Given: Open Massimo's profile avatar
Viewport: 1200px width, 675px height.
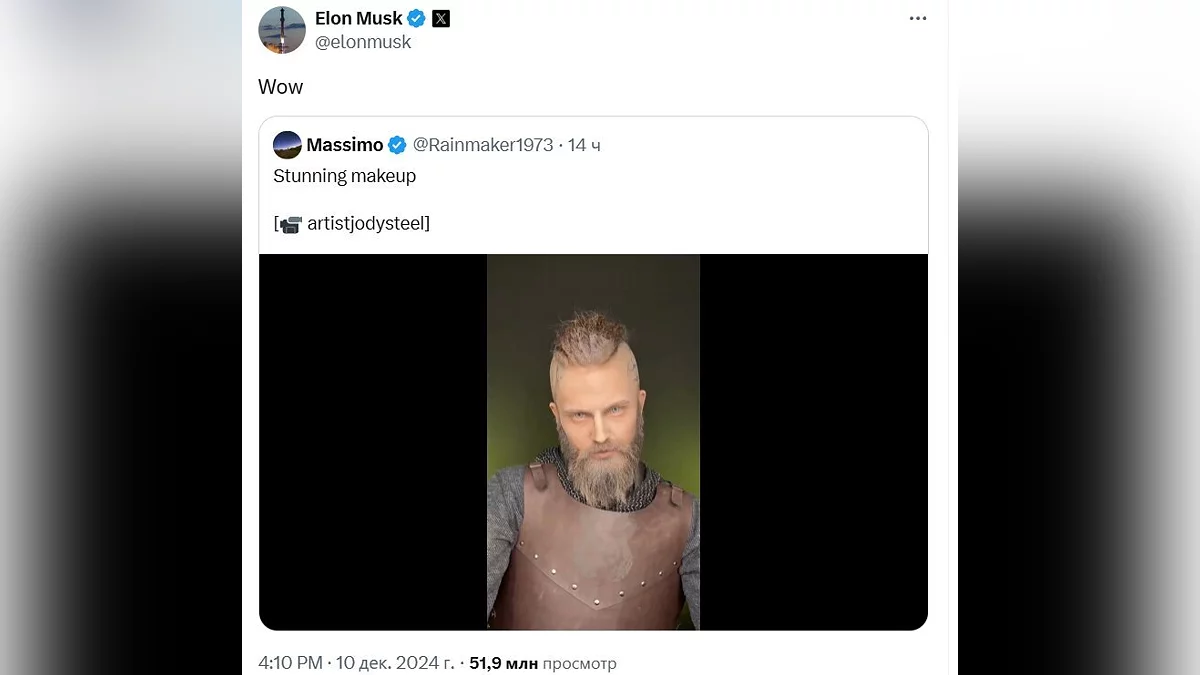Looking at the screenshot, I should click(x=287, y=145).
